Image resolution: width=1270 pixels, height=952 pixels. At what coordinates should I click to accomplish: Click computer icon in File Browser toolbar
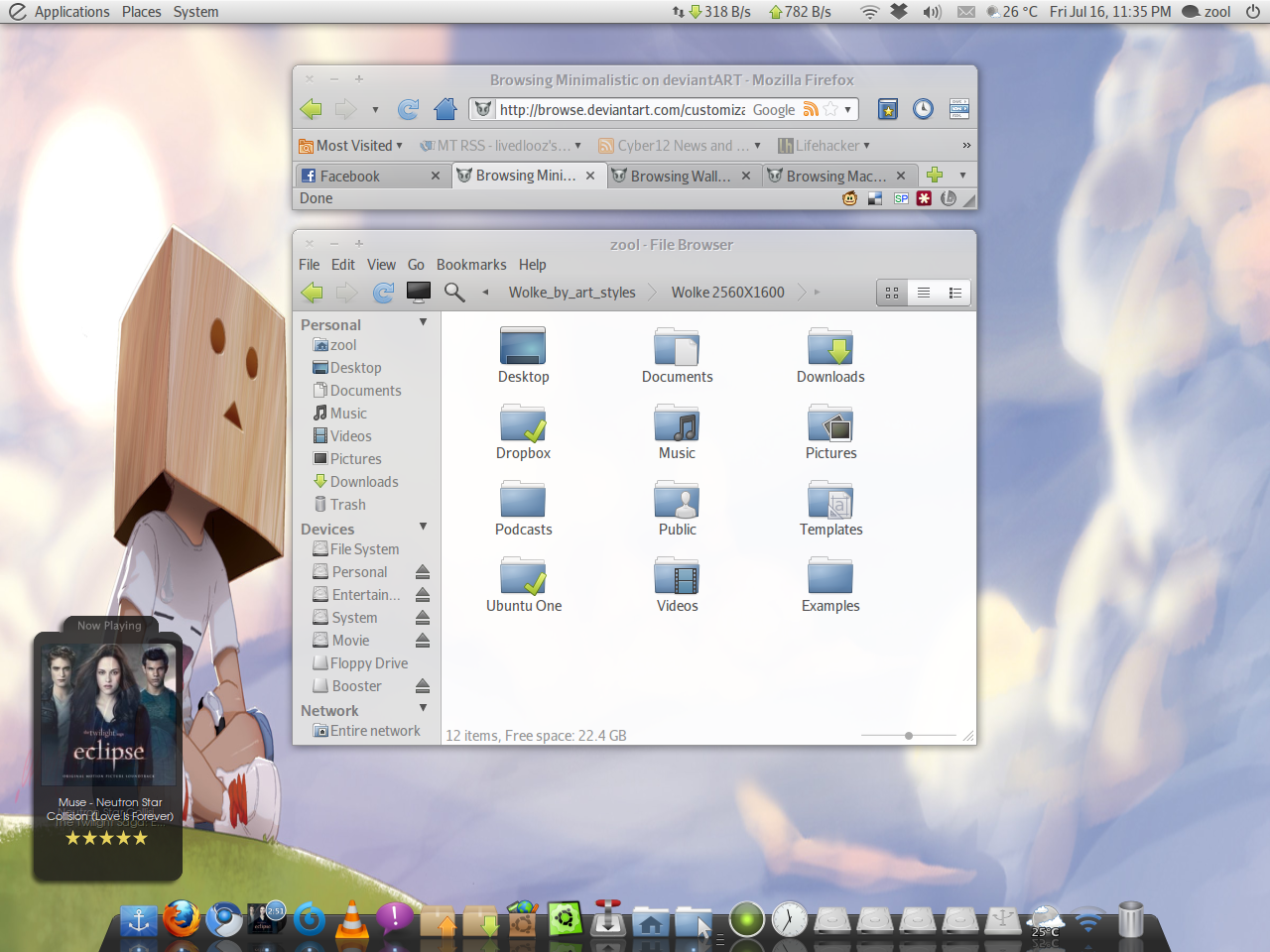tap(419, 292)
